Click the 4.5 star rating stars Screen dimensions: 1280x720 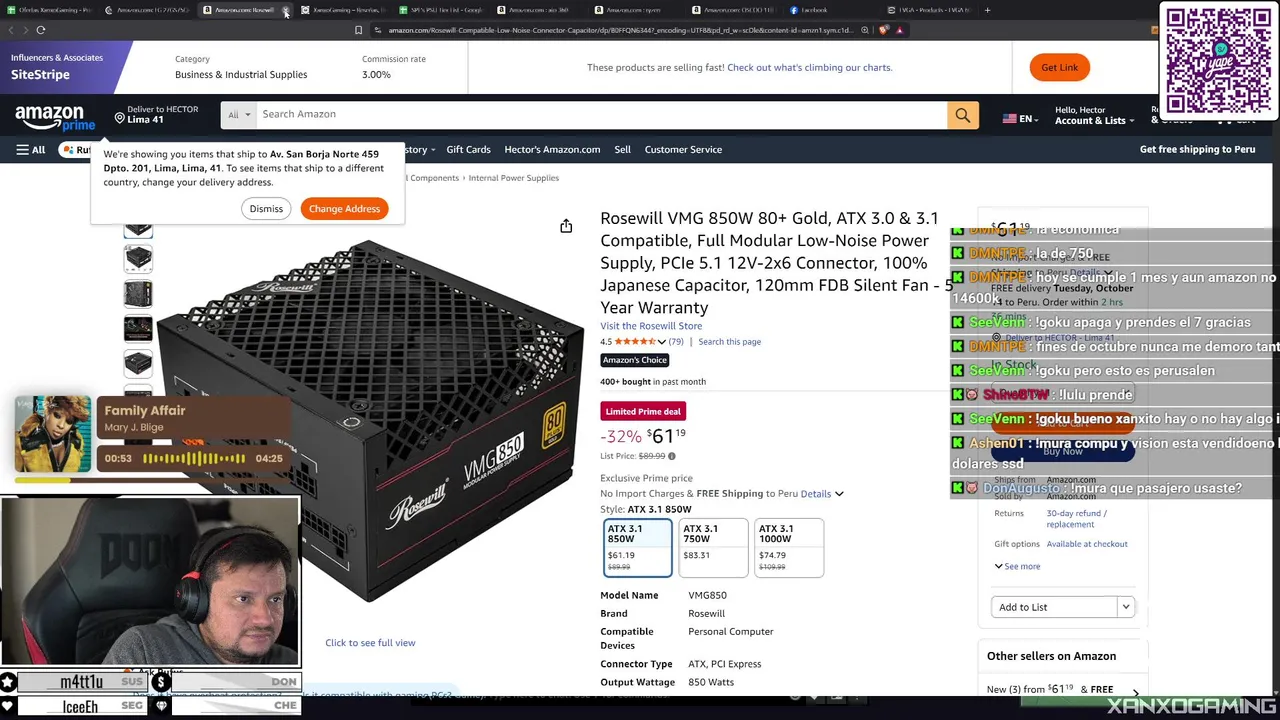(x=635, y=342)
